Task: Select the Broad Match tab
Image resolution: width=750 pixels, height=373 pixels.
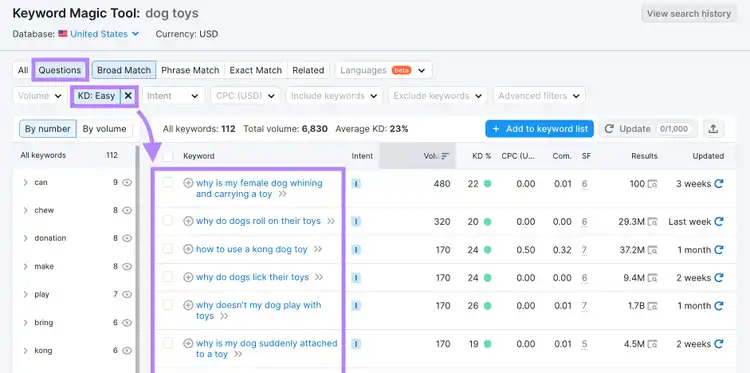Action: pyautogui.click(x=124, y=70)
